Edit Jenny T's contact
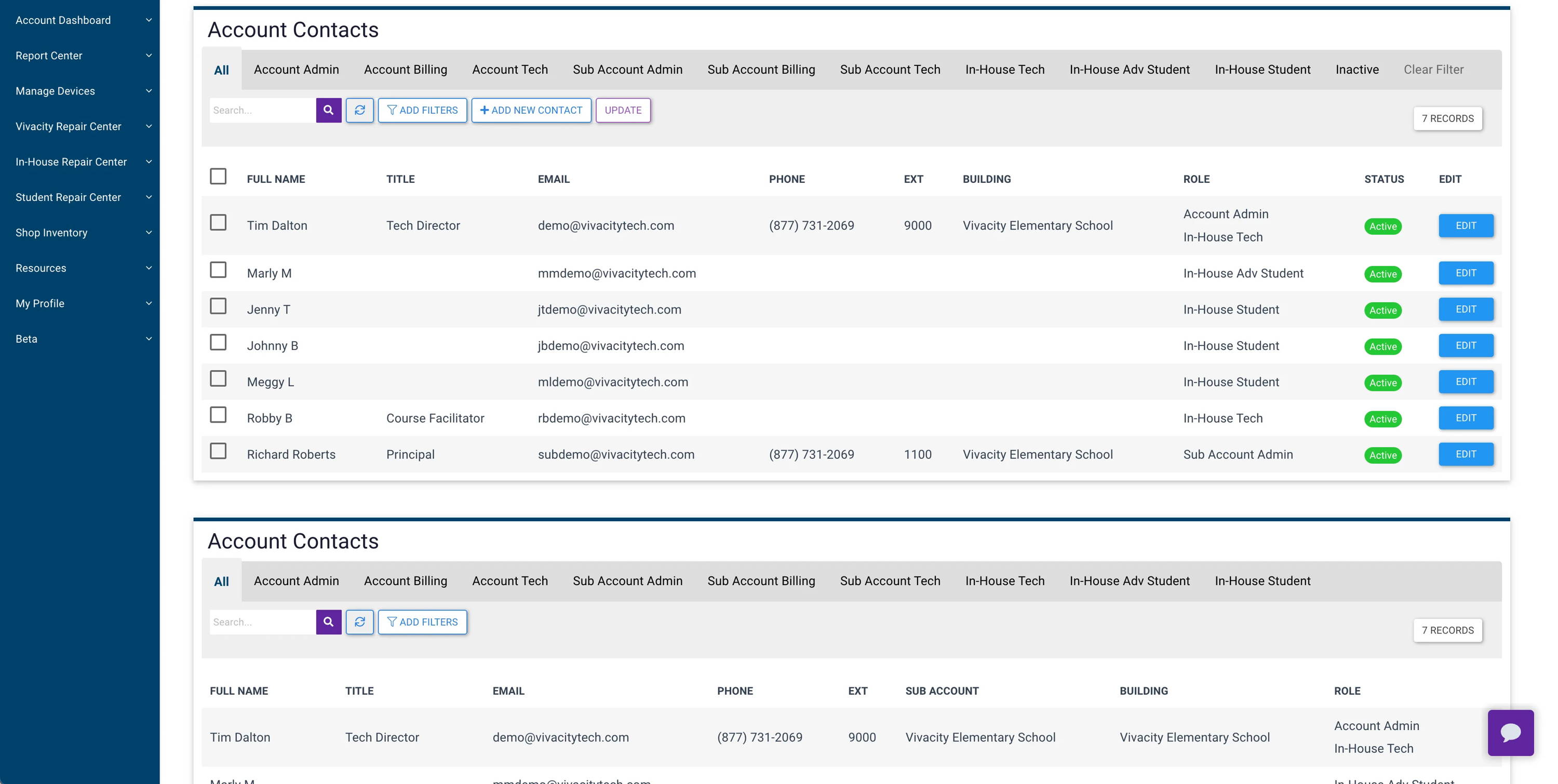Image resolution: width=1558 pixels, height=784 pixels. (1466, 309)
